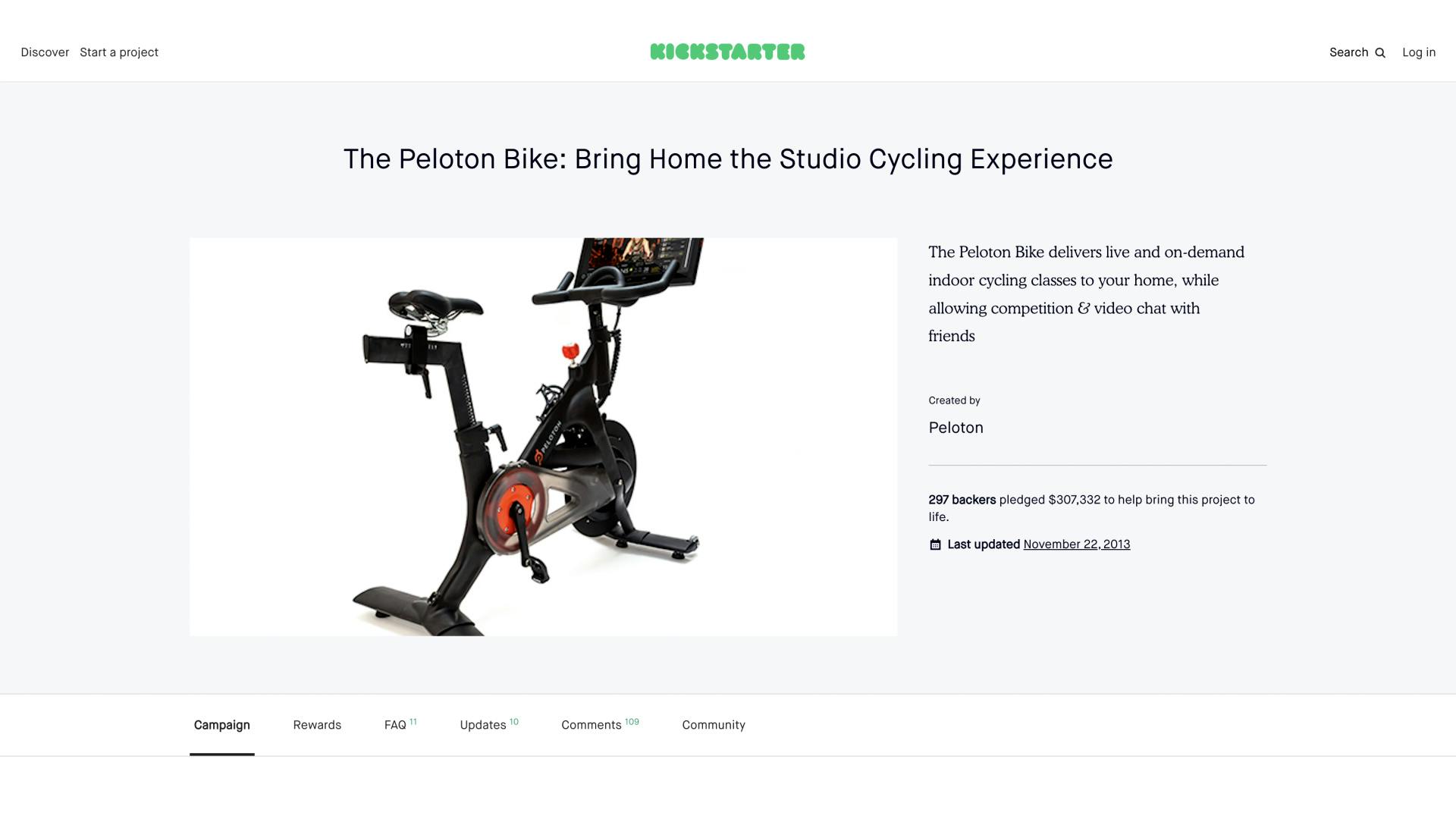This screenshot has height=819, width=1456.
Task: View the Updates tab
Action: [x=483, y=725]
